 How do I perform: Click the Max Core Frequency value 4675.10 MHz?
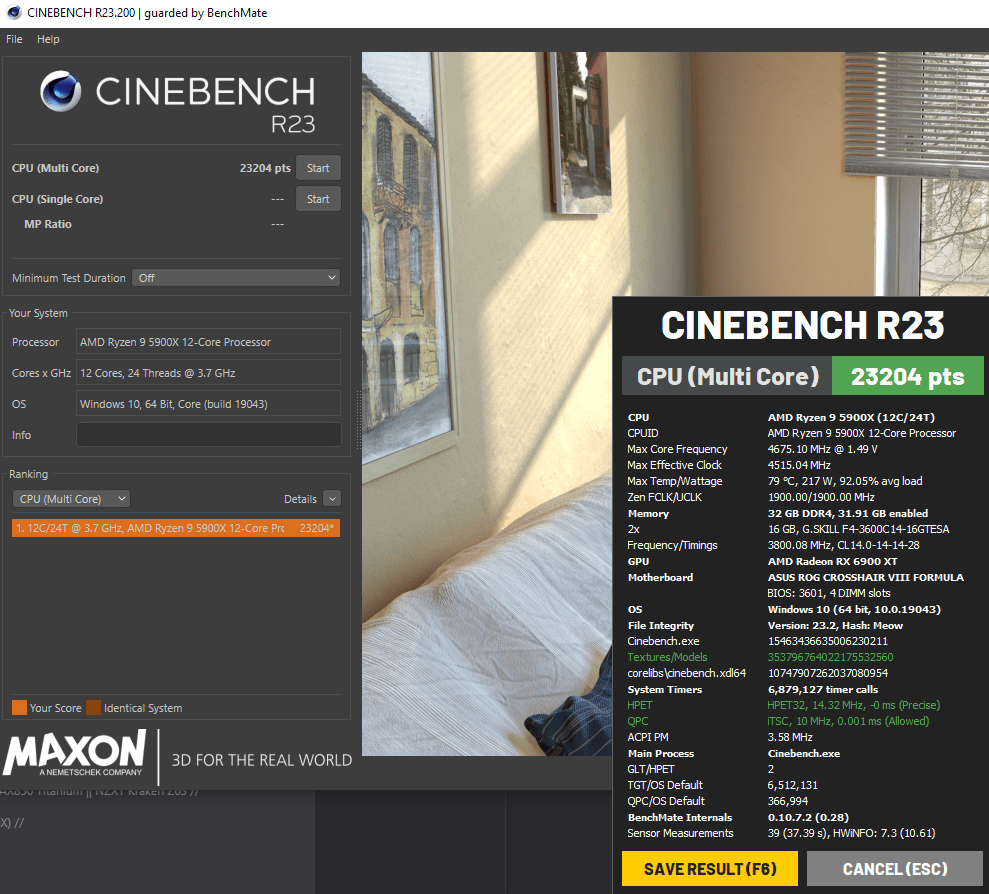click(x=823, y=449)
